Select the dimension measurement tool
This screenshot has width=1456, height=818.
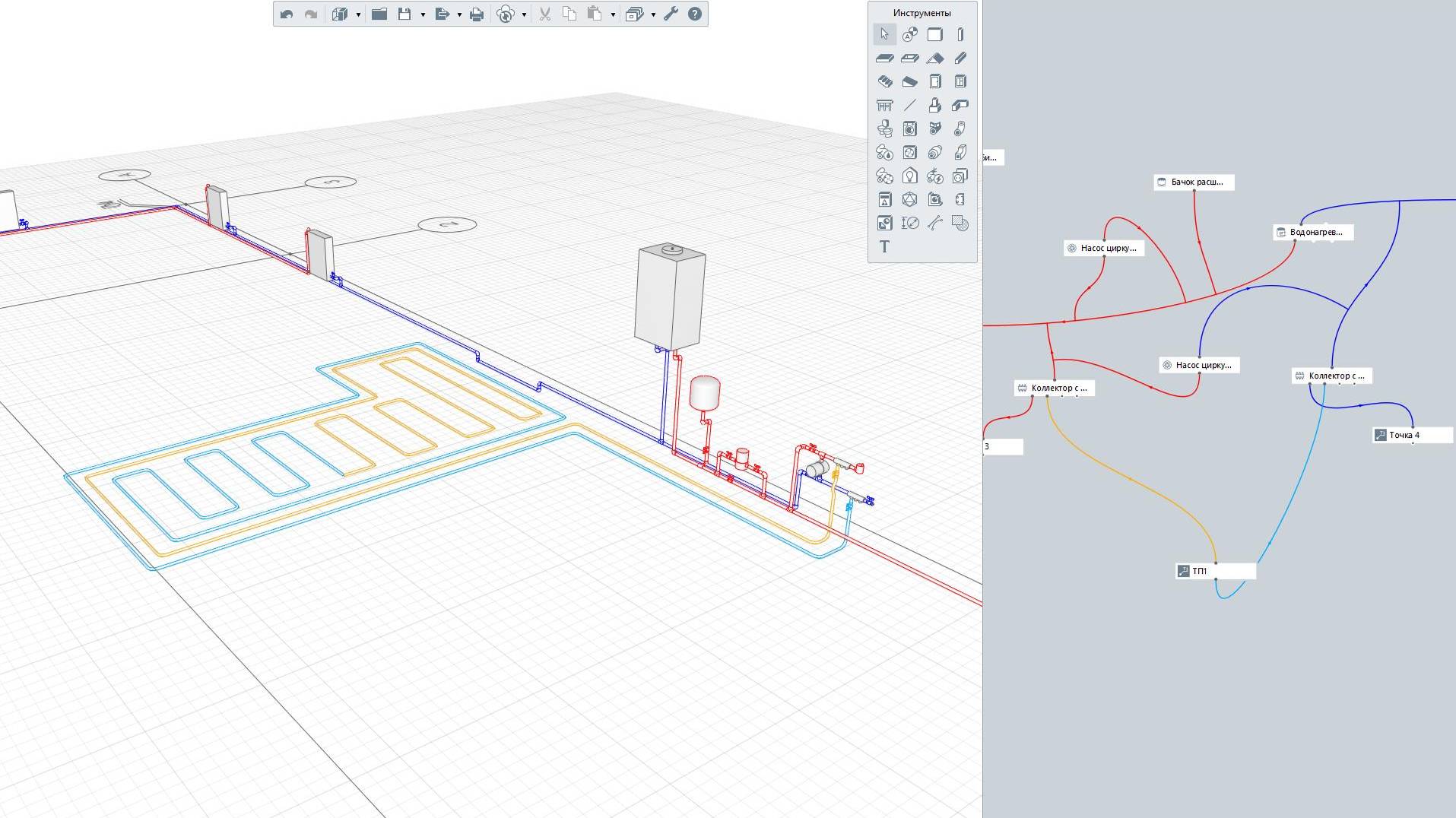pos(909,223)
